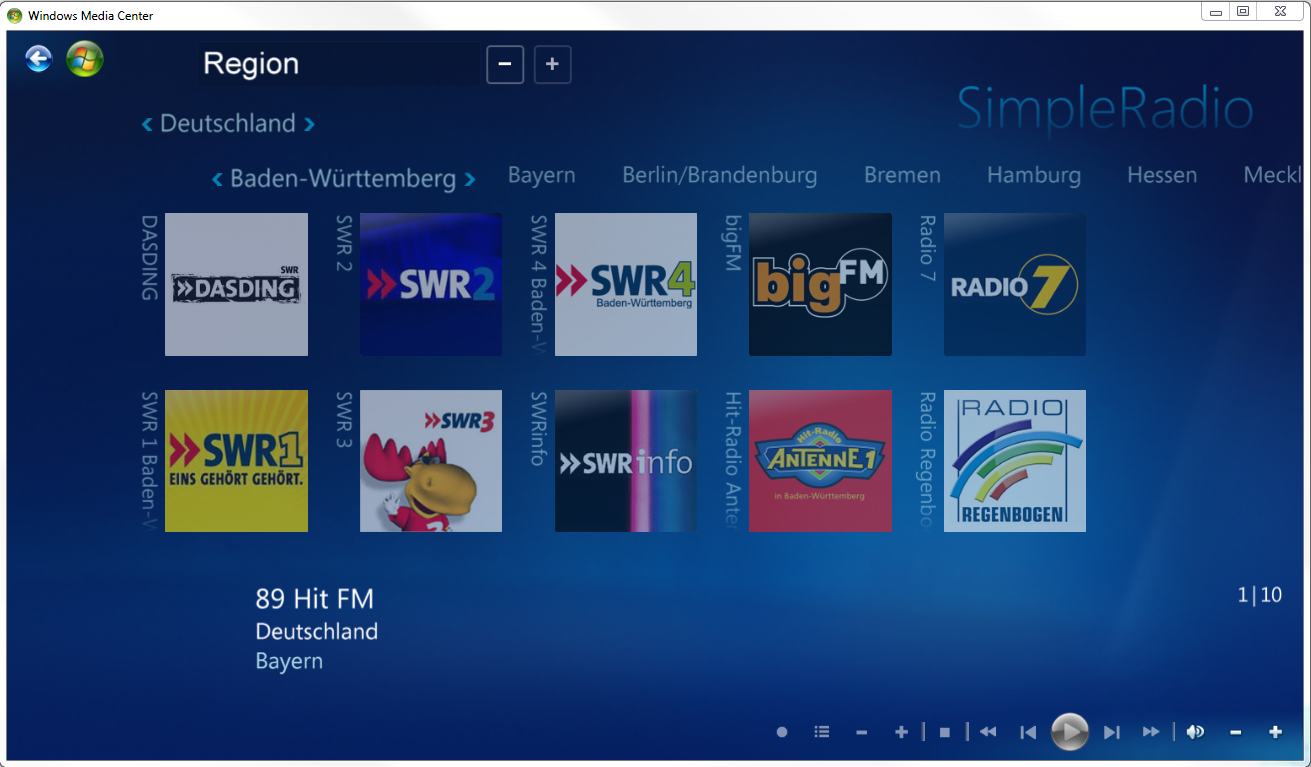This screenshot has height=767, width=1311.
Task: Click the left chevron before Baden-Württemberg
Action: (x=217, y=177)
